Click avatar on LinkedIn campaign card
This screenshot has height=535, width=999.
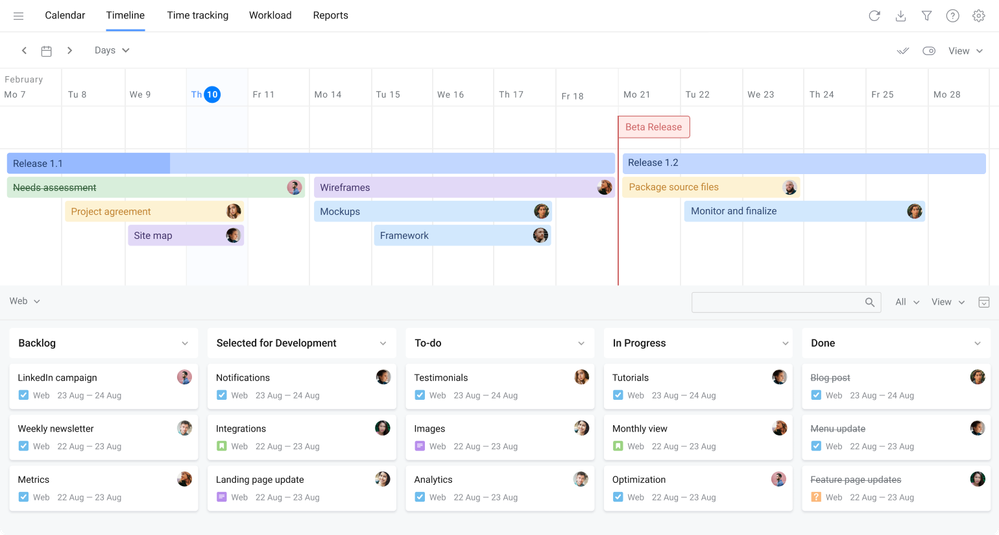click(x=184, y=377)
